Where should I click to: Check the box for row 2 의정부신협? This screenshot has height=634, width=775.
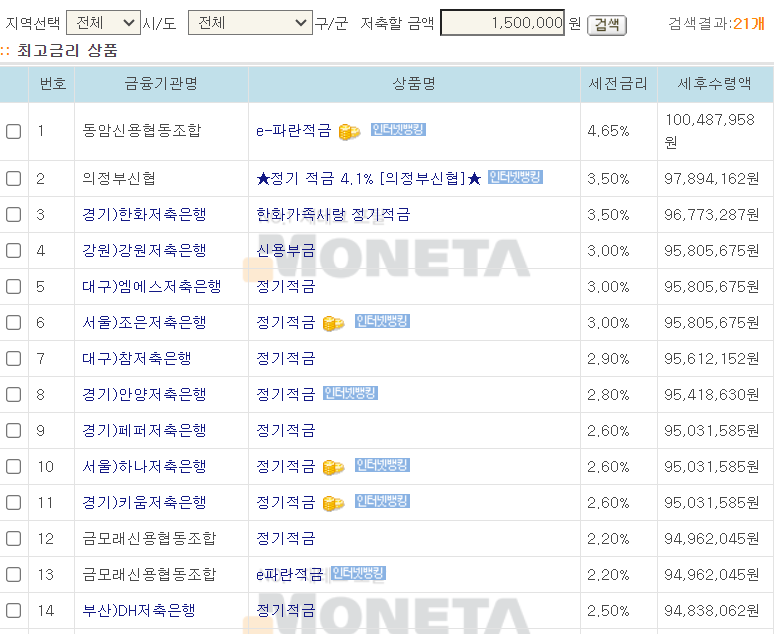click(13, 178)
